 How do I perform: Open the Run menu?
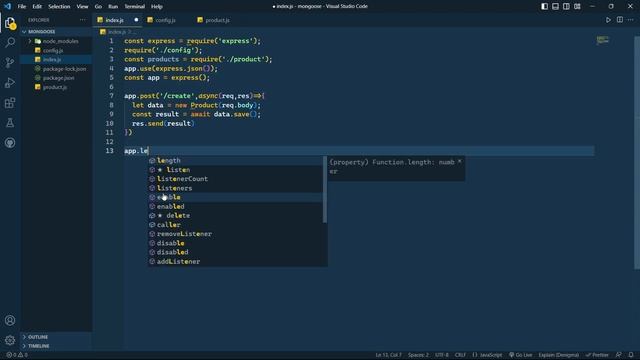pos(113,7)
